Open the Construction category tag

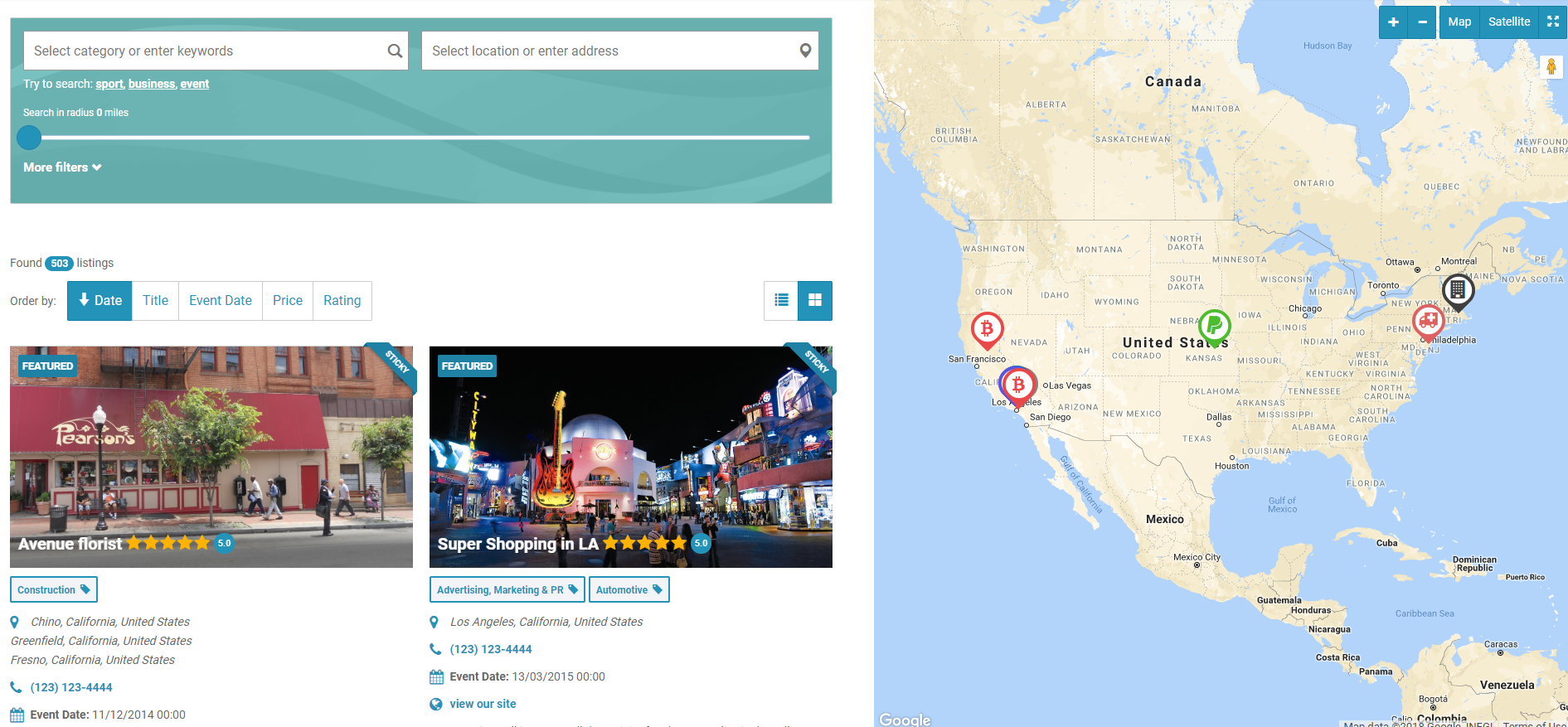click(x=54, y=590)
